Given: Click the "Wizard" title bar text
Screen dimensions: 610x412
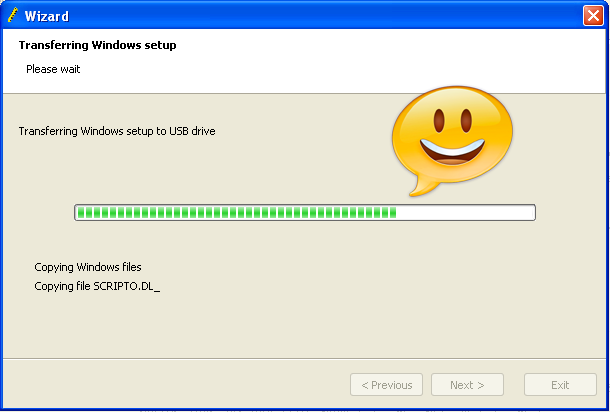Looking at the screenshot, I should pyautogui.click(x=47, y=16).
